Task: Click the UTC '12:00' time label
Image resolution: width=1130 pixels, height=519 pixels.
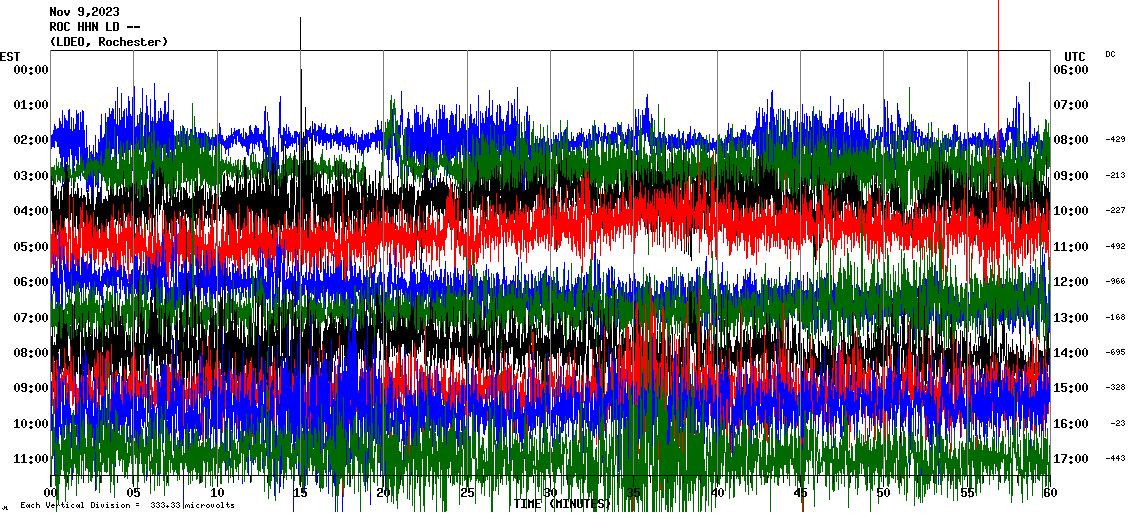Action: click(1072, 281)
